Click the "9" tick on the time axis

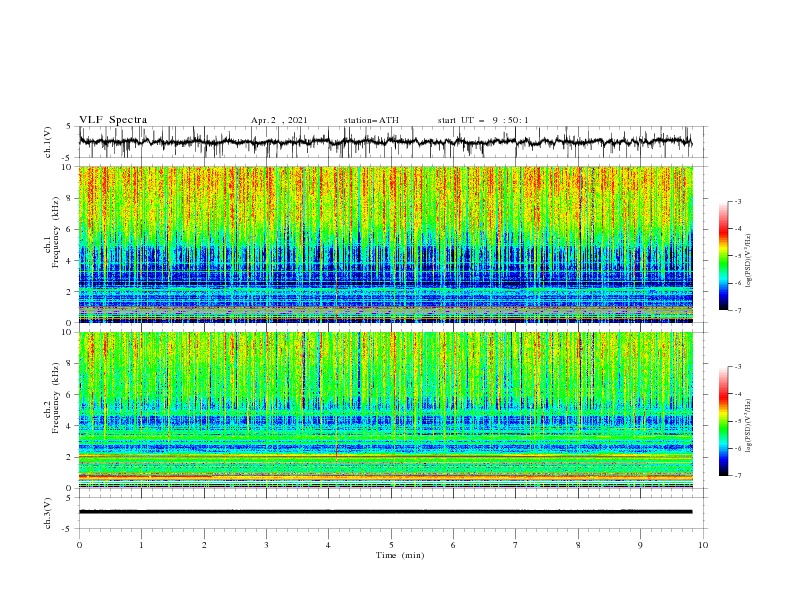640,545
